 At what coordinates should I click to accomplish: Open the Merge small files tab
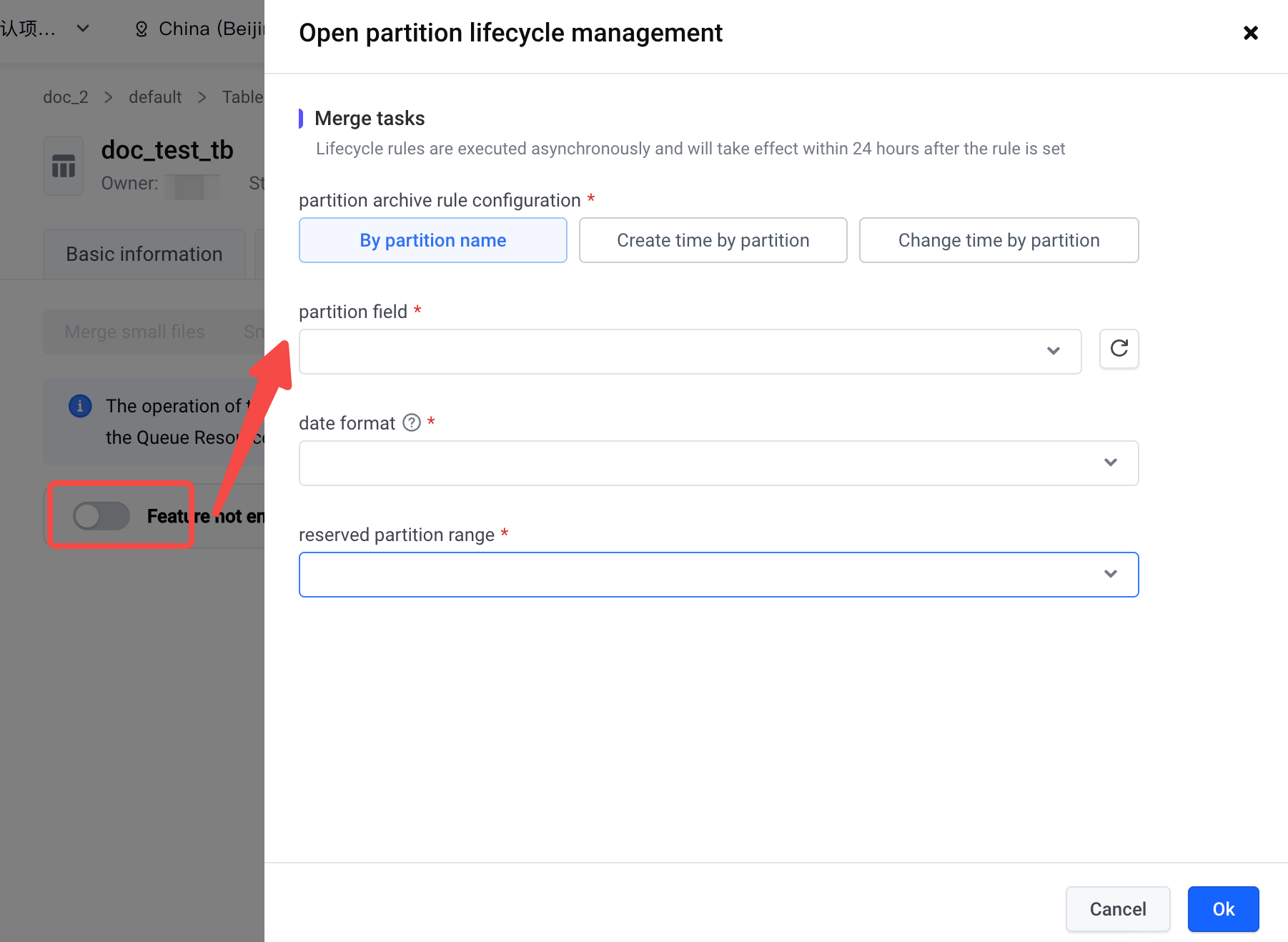134,332
